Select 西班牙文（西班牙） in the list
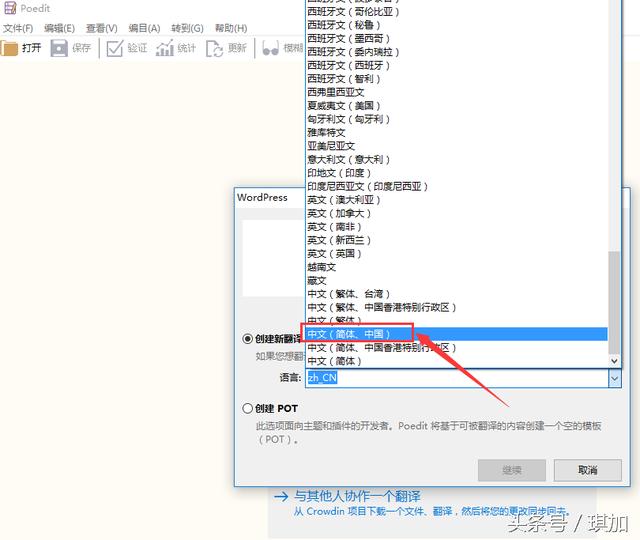 pyautogui.click(x=457, y=65)
